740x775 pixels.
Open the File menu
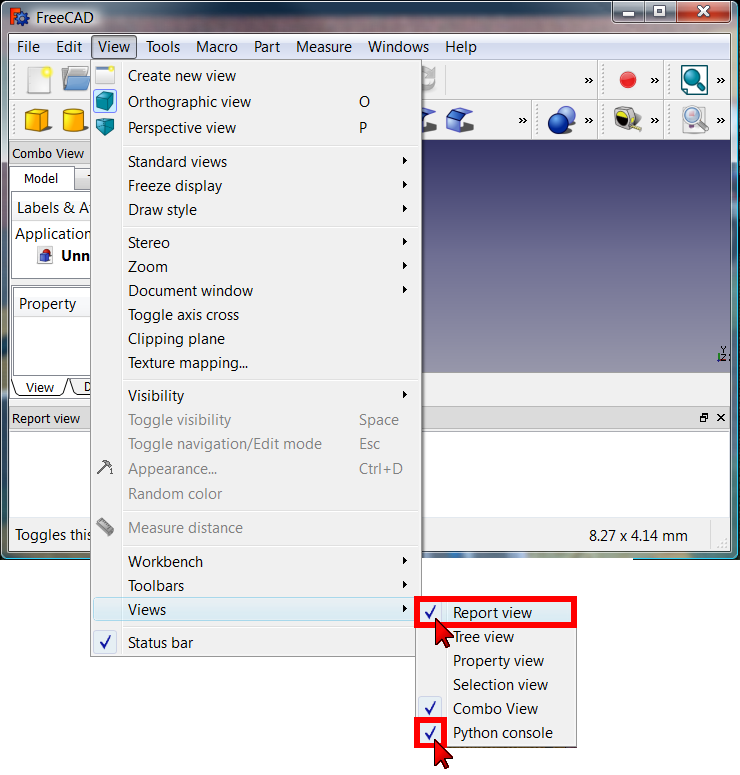(x=28, y=47)
